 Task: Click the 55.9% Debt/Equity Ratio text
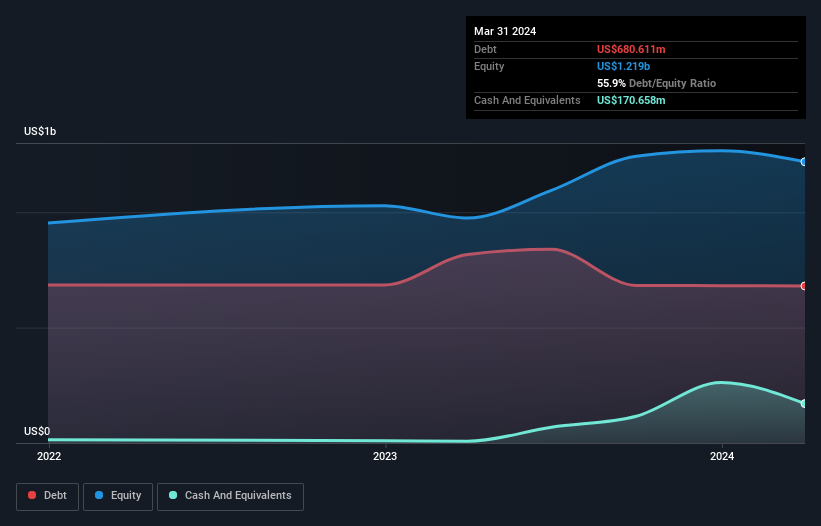point(657,83)
